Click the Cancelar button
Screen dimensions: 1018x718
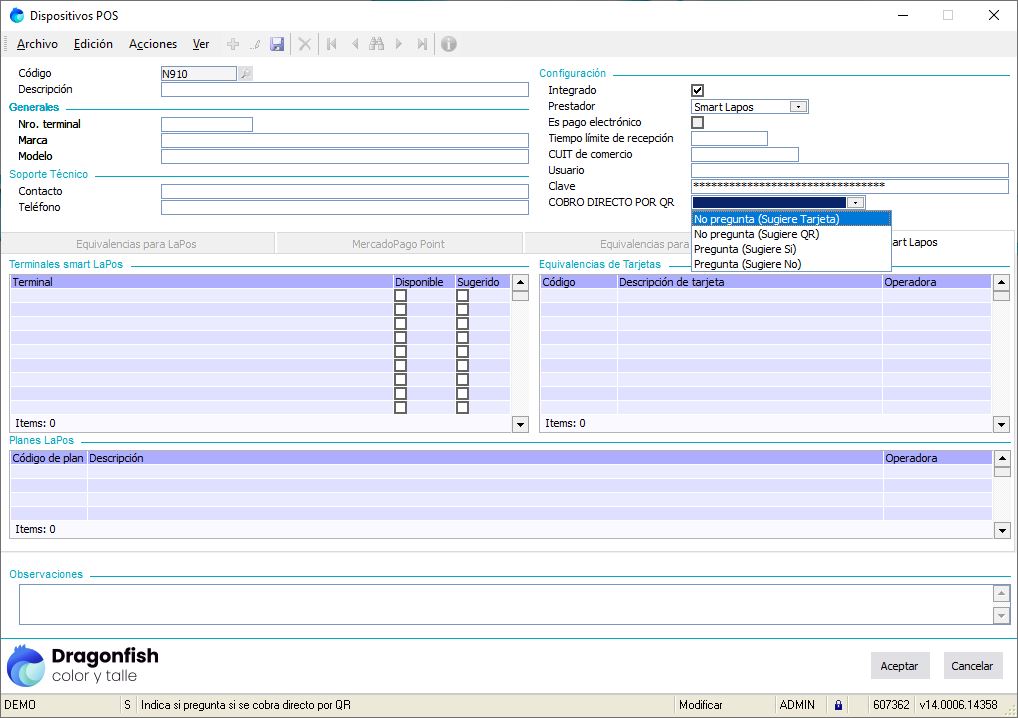(972, 666)
